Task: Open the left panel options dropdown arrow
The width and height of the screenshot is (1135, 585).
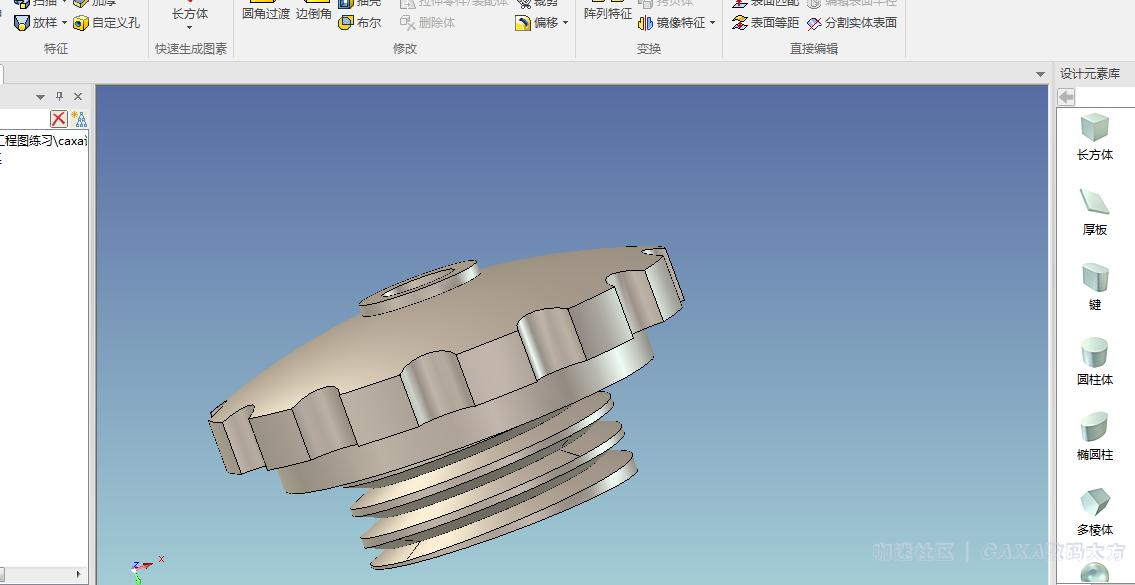Action: tap(41, 96)
